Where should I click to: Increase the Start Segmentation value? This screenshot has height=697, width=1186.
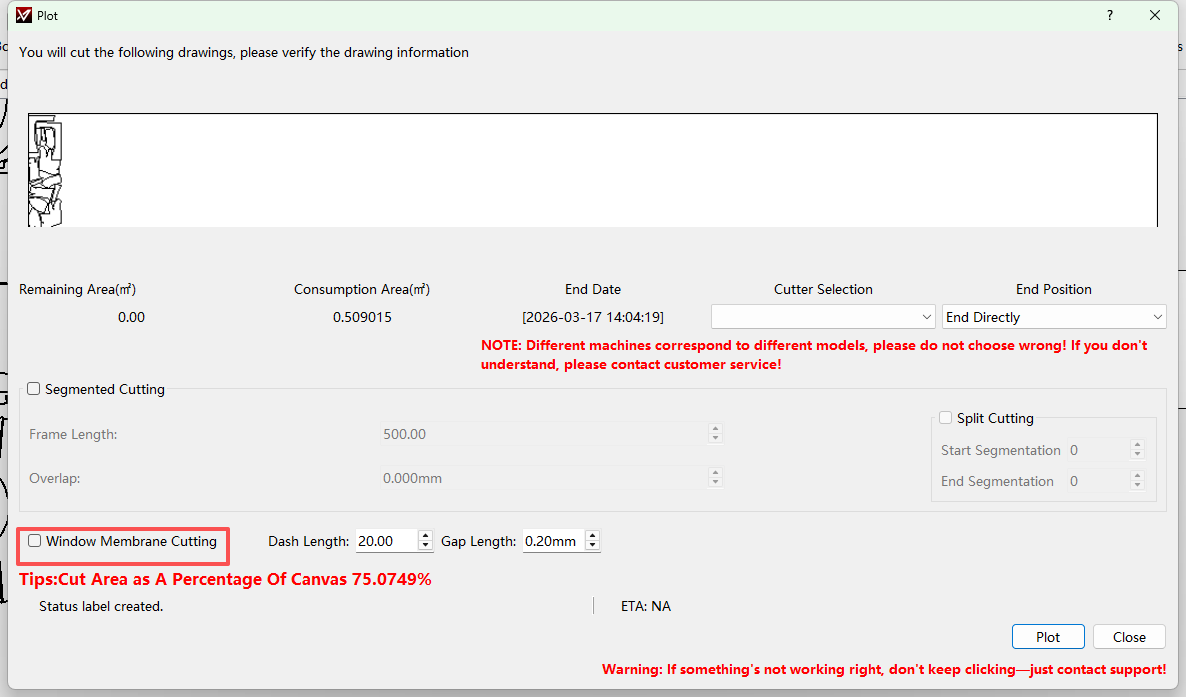(1137, 445)
